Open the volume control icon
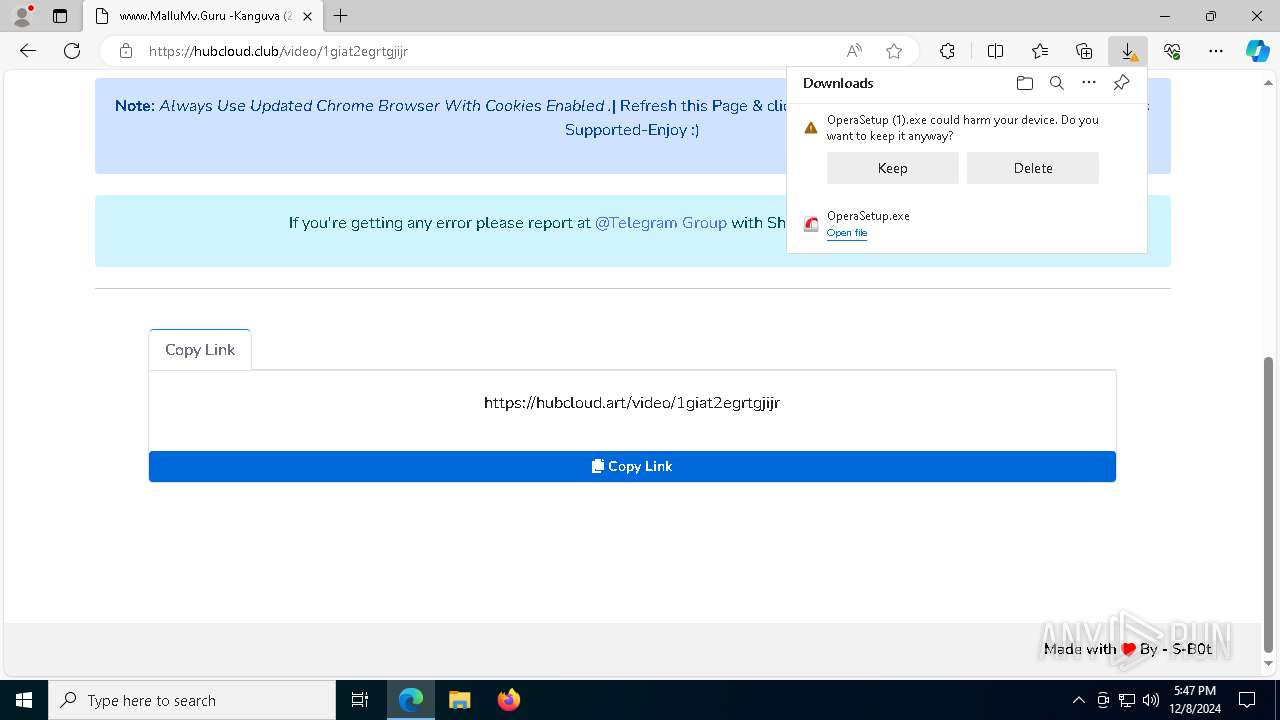Viewport: 1280px width, 720px height. pyautogui.click(x=1151, y=700)
